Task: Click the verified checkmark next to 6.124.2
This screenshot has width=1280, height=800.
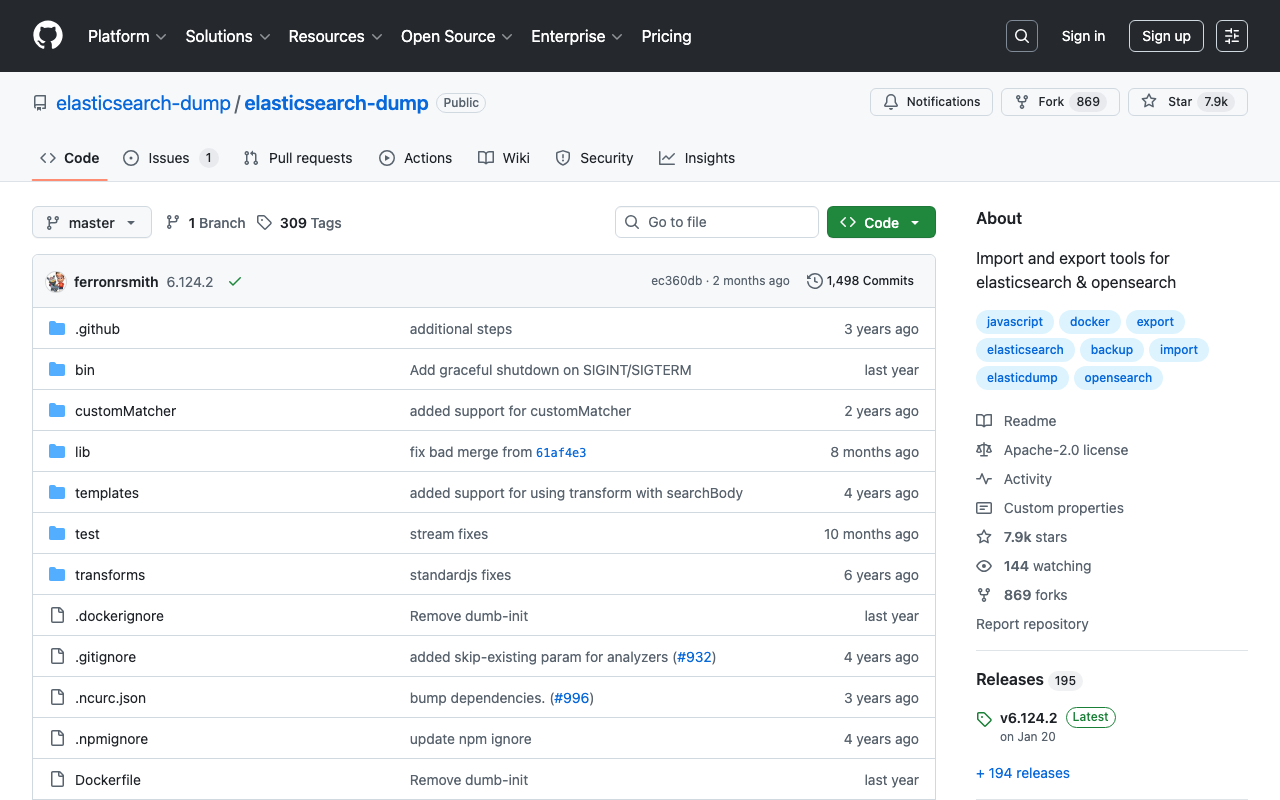Action: pos(235,281)
